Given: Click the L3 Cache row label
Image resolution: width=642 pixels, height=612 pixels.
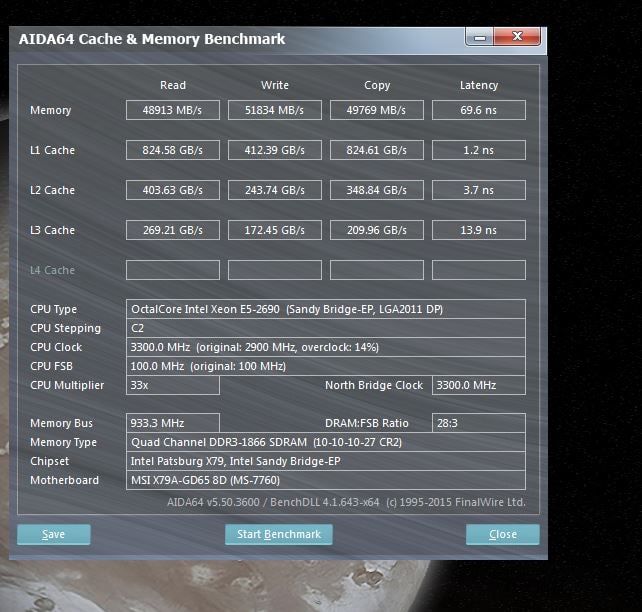Looking at the screenshot, I should (52, 230).
